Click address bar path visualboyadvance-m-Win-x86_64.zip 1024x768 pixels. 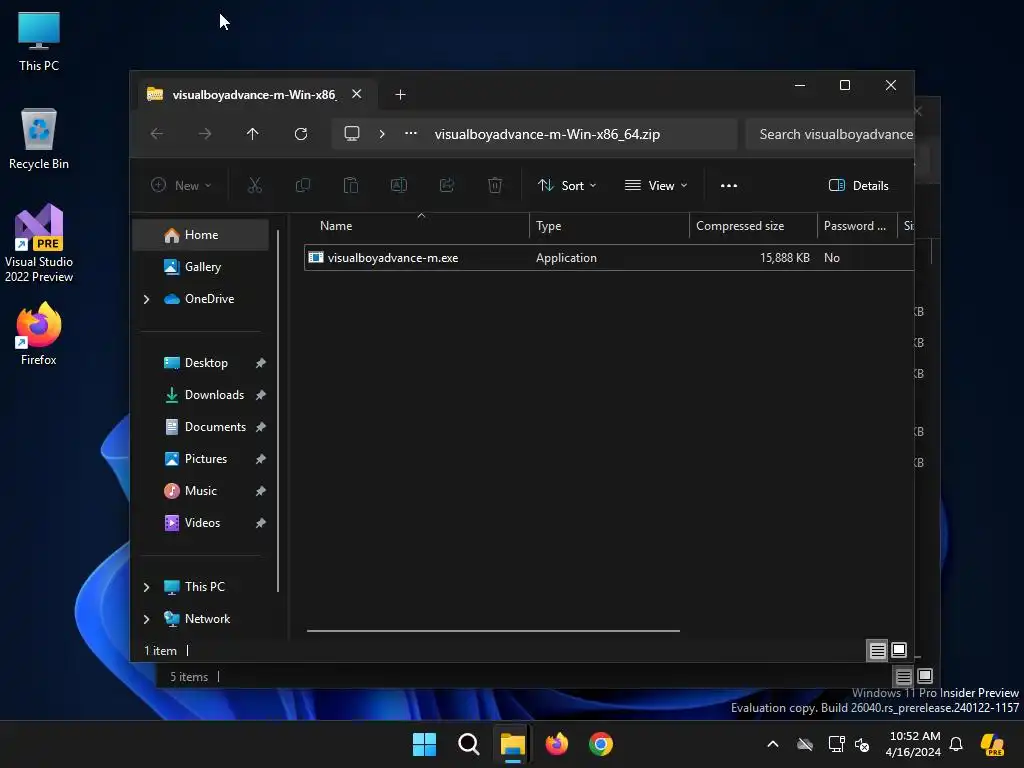pos(547,135)
